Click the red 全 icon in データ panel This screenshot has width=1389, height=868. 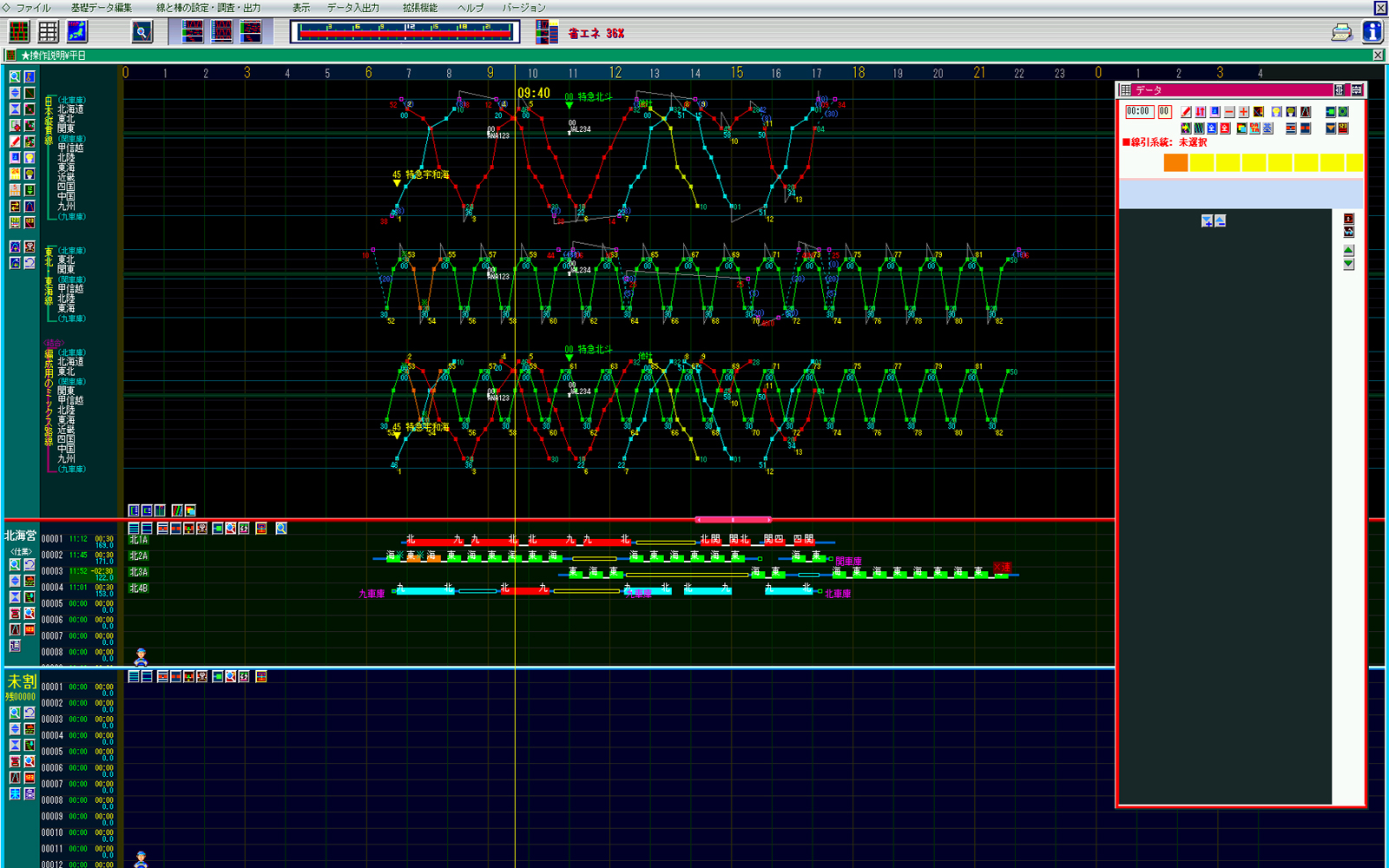click(1225, 128)
